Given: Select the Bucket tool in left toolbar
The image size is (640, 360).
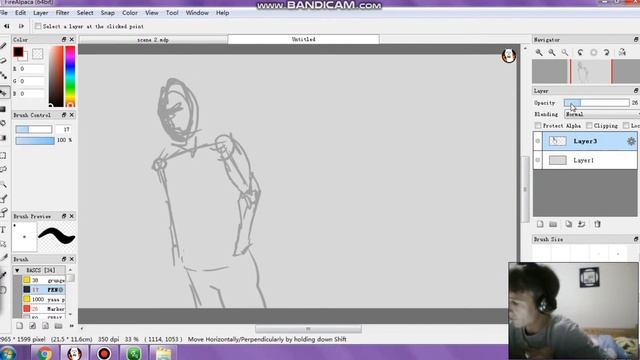Looking at the screenshot, I should click(x=3, y=123).
